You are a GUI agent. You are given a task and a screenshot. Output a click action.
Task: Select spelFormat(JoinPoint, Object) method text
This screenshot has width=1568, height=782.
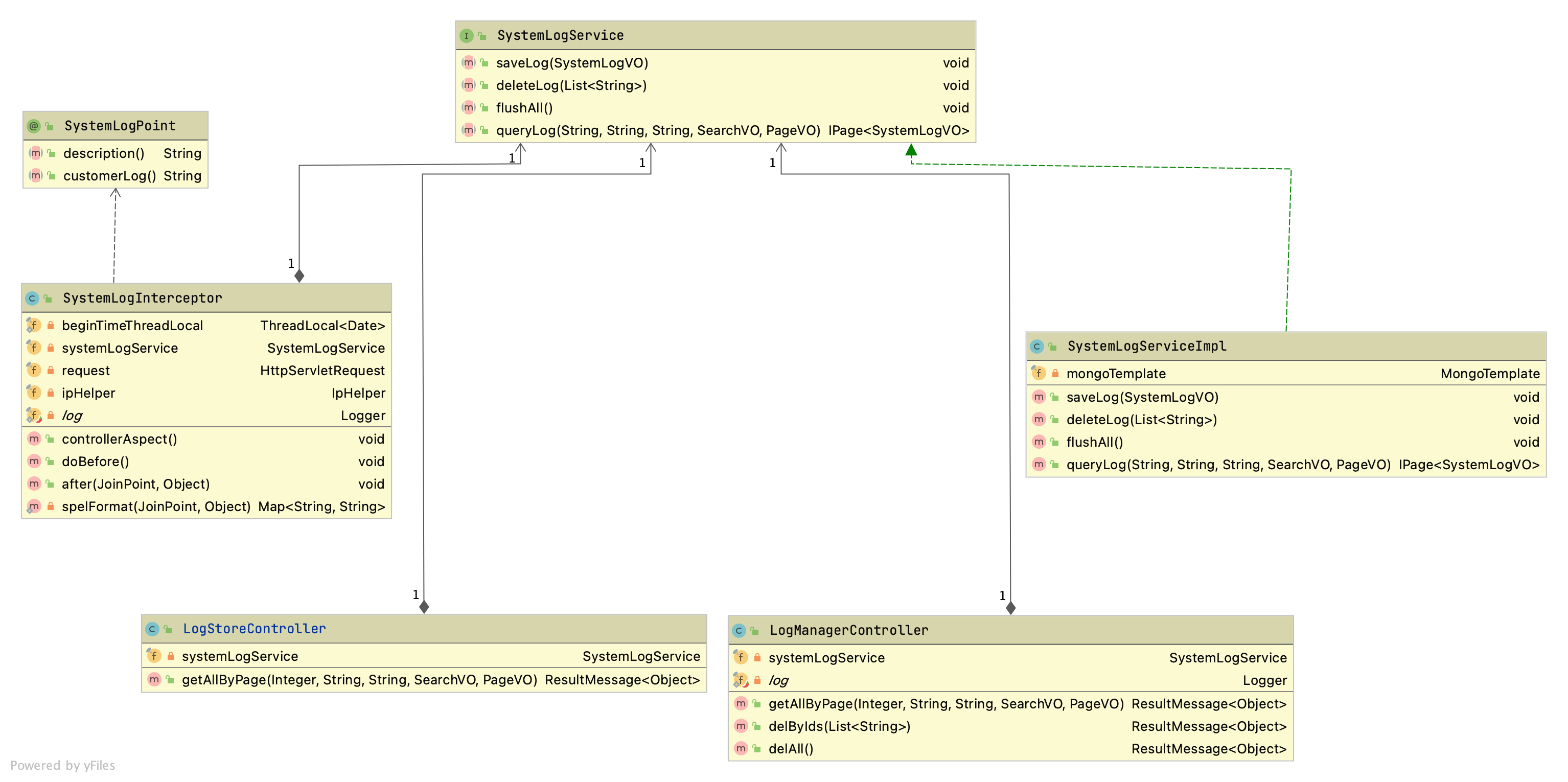pyautogui.click(x=156, y=507)
